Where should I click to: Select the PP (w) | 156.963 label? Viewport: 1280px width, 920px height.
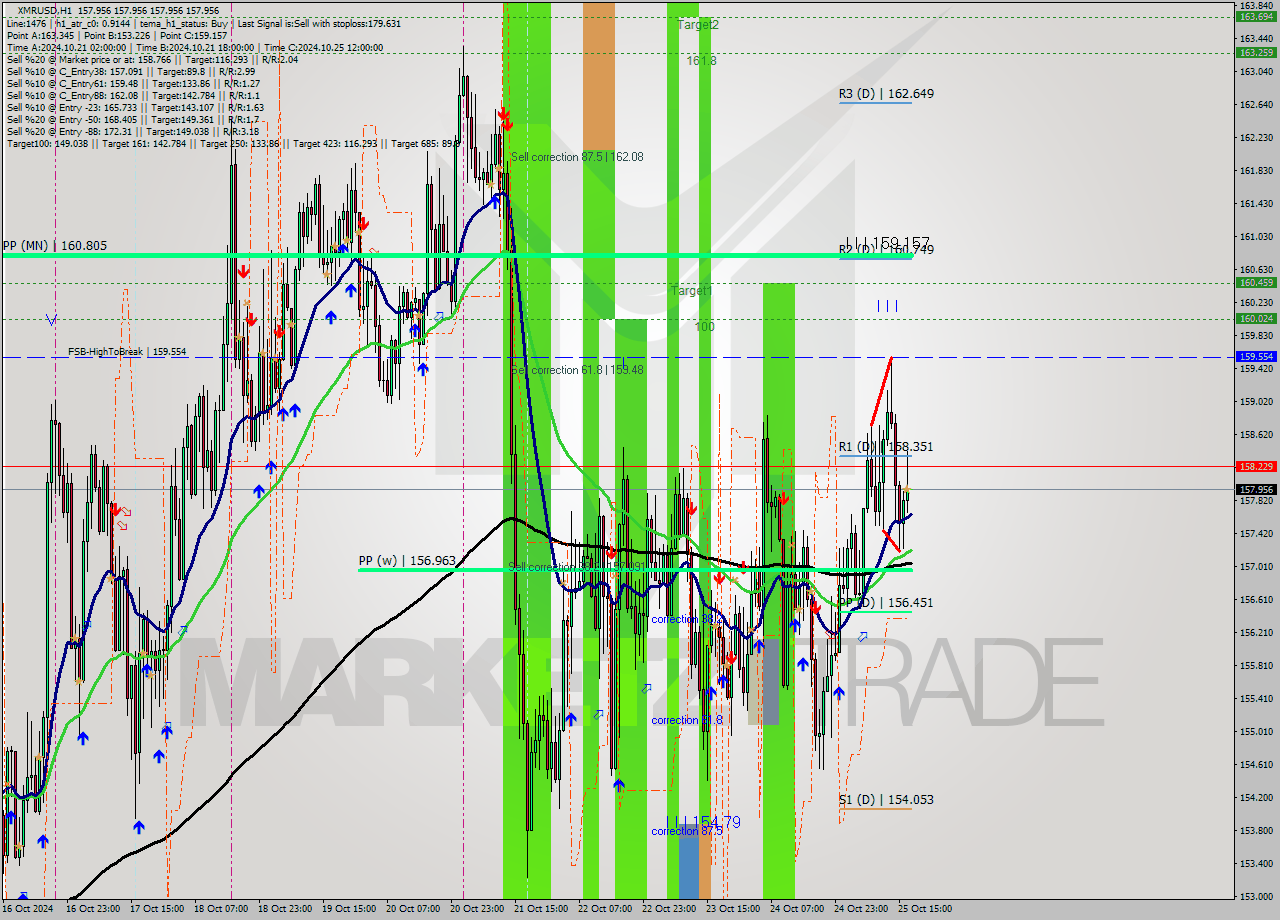pos(408,561)
